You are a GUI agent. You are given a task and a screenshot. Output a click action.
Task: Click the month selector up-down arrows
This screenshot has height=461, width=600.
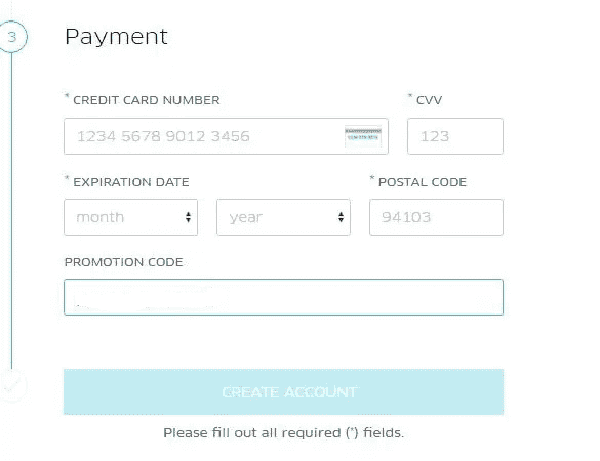pyautogui.click(x=188, y=217)
